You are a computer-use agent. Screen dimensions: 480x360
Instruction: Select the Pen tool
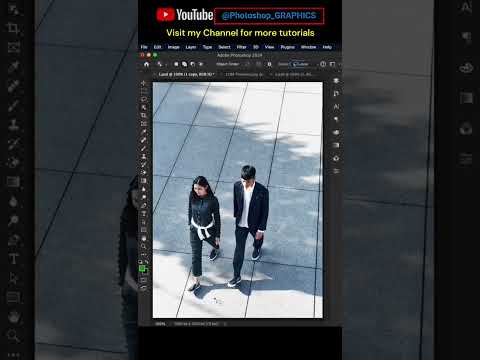click(x=144, y=205)
